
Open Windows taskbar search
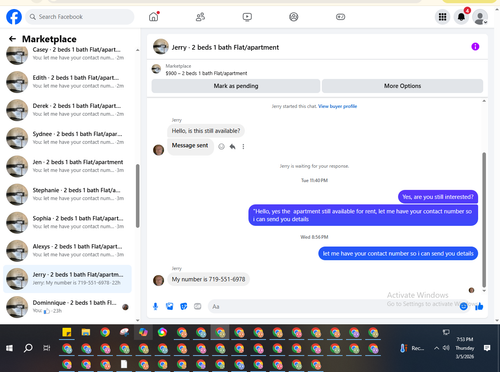28,348
